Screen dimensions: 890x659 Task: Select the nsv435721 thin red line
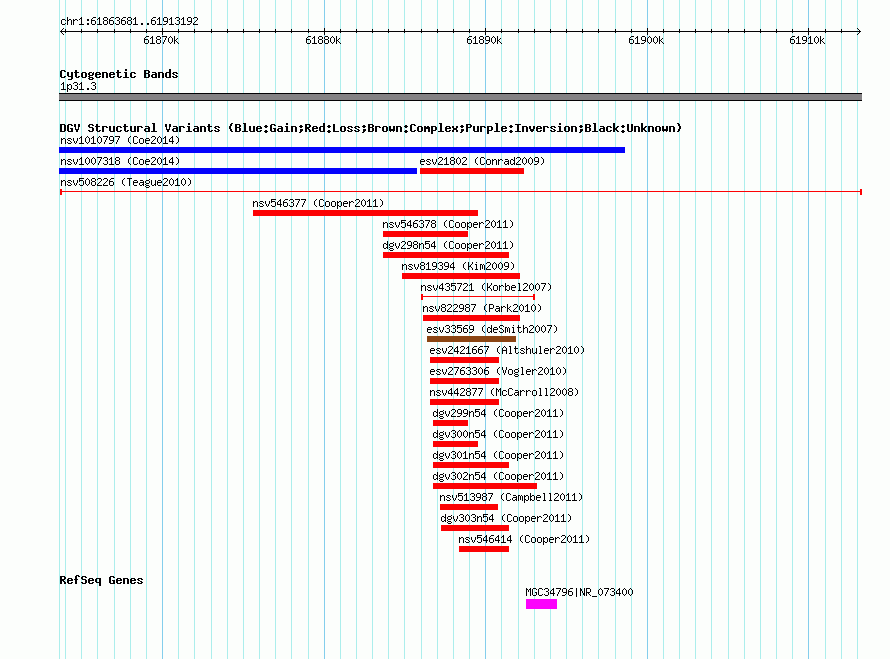pos(478,297)
